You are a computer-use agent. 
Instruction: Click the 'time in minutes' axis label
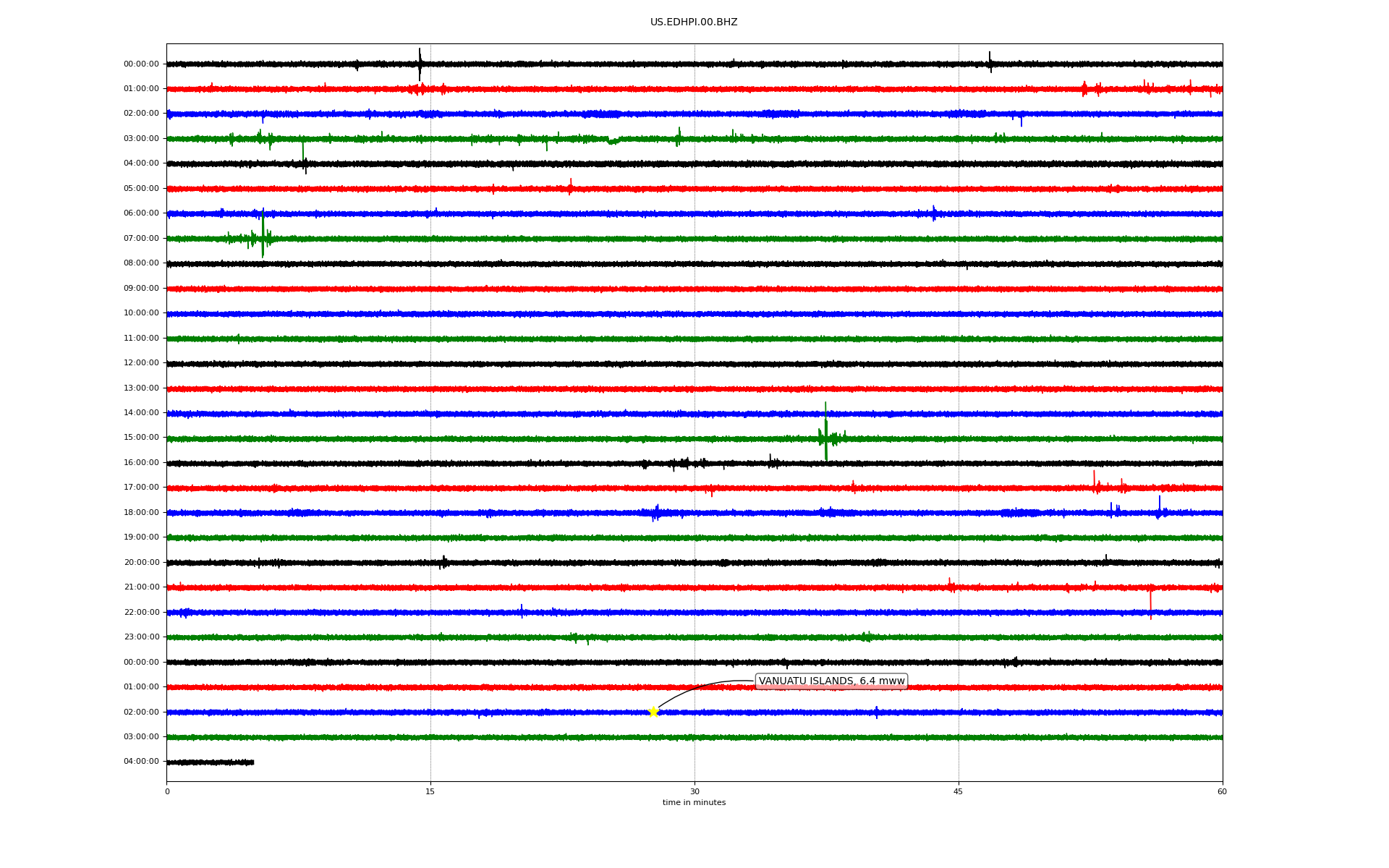(693, 803)
